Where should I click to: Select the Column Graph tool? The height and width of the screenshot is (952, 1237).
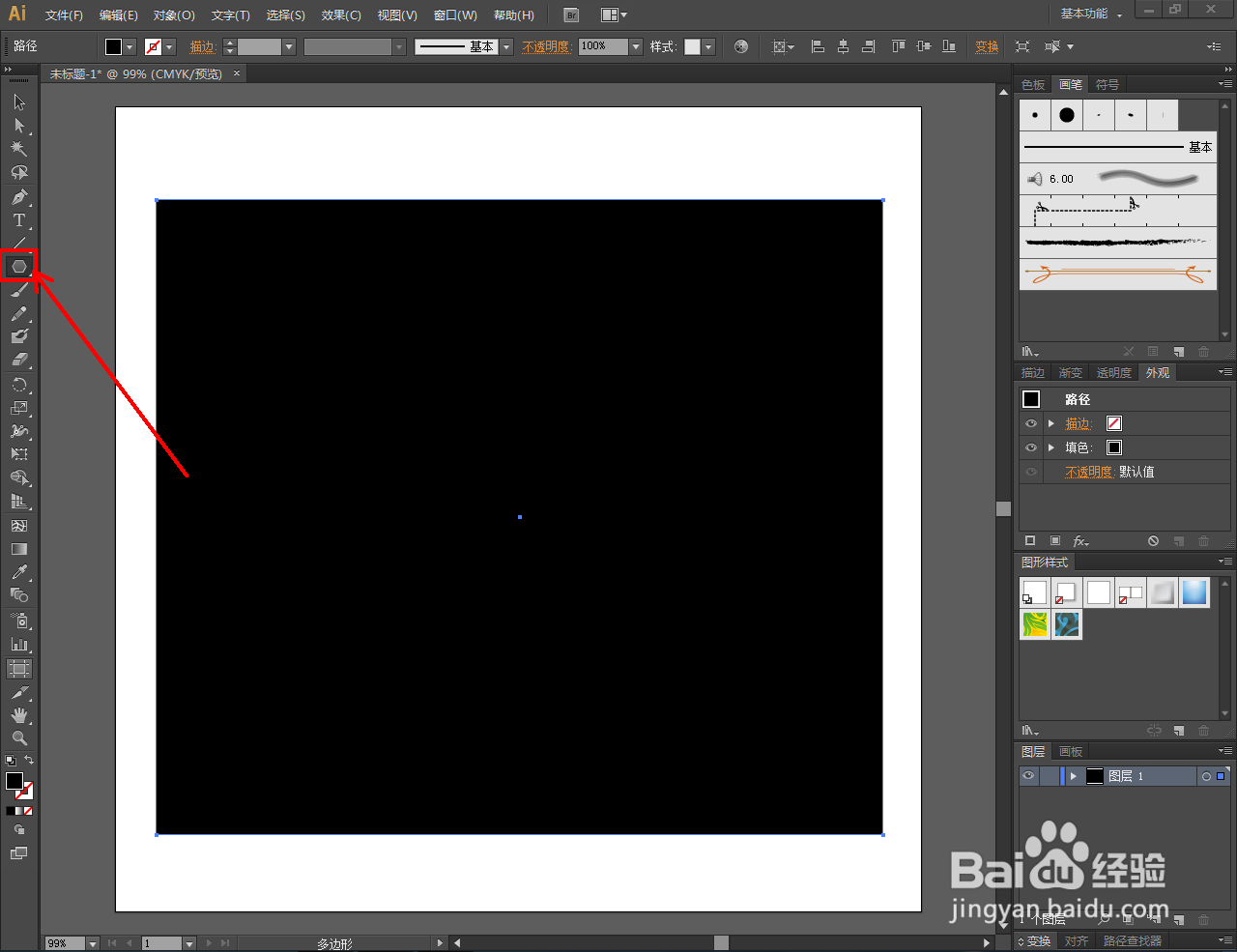(x=19, y=644)
